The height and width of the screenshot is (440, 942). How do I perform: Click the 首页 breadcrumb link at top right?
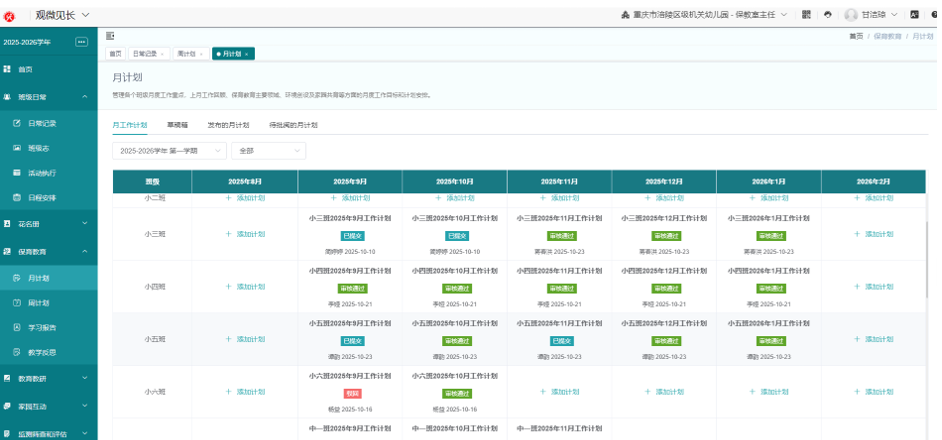pos(856,36)
